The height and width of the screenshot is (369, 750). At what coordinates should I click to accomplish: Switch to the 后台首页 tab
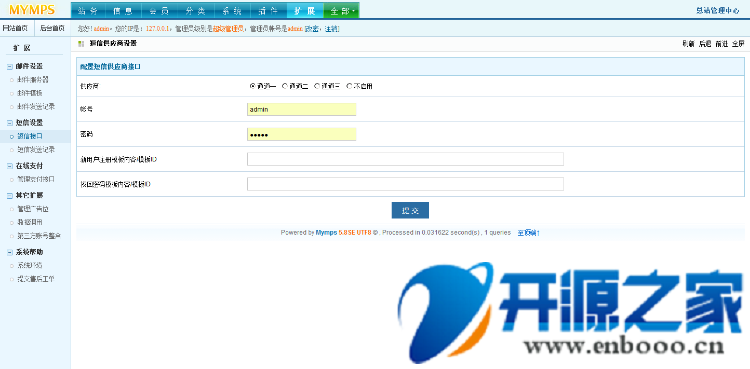point(52,28)
